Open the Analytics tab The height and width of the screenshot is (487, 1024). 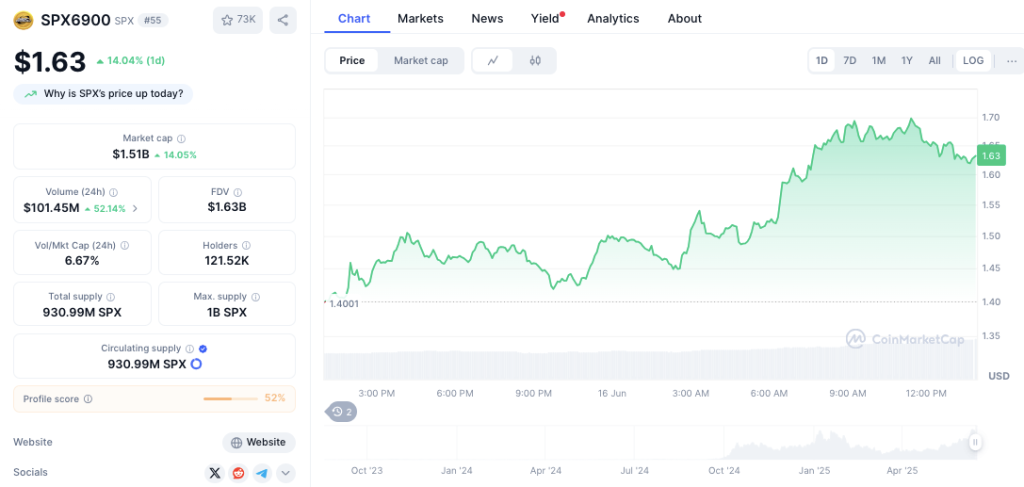(613, 18)
